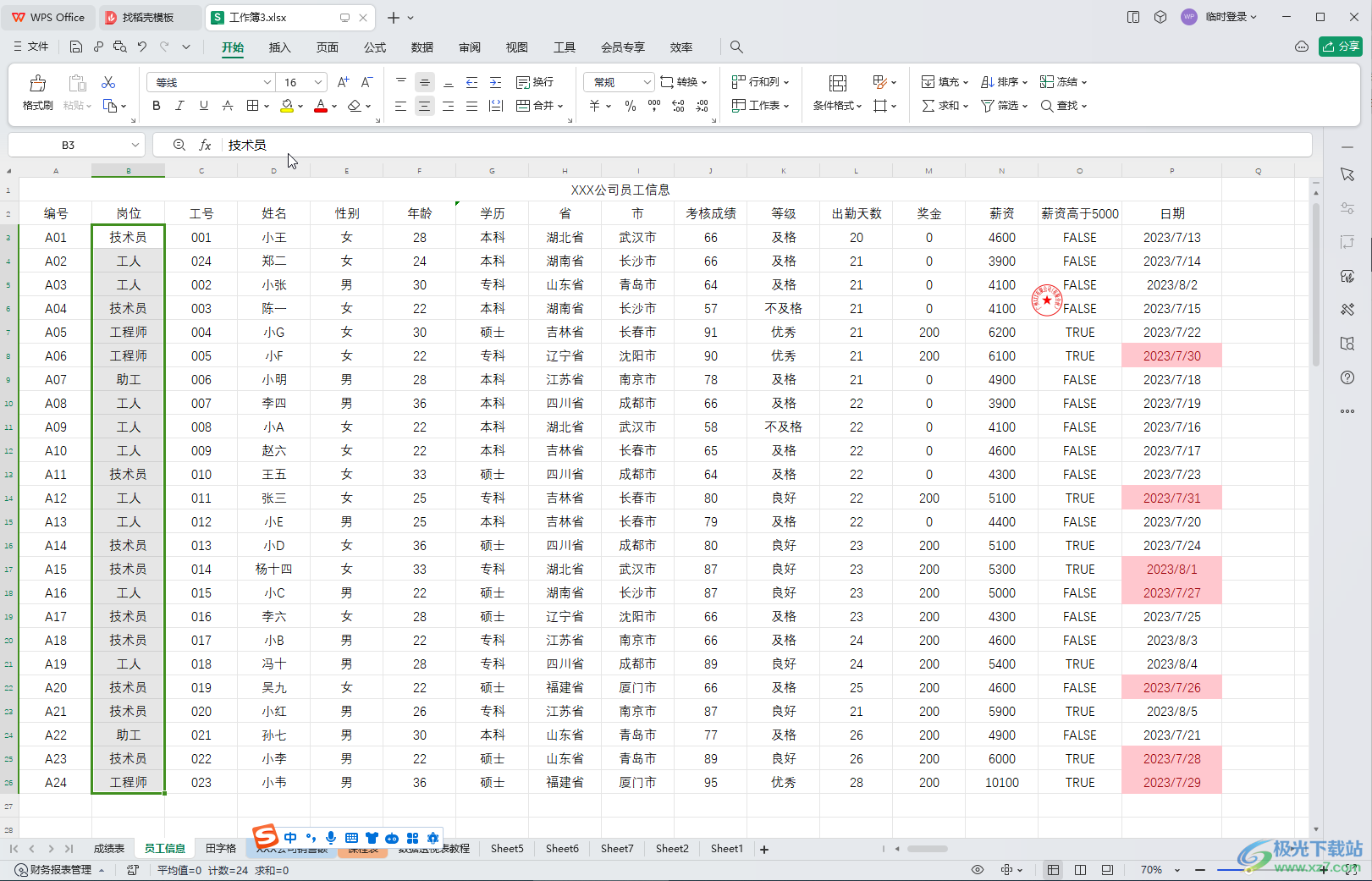
Task: Click the 求和 (AutoSum) button
Action: pos(945,106)
